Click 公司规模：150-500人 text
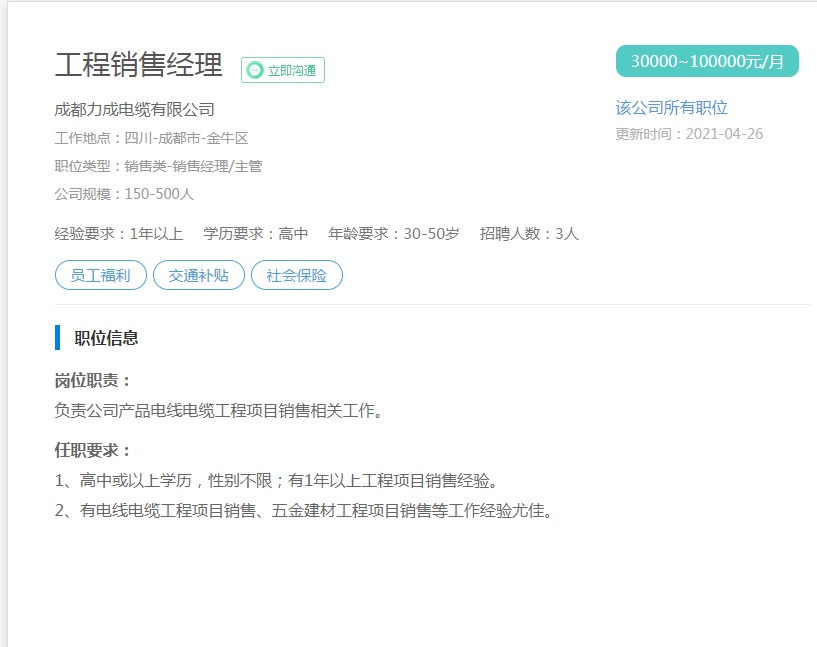The width and height of the screenshot is (817, 647). point(124,194)
